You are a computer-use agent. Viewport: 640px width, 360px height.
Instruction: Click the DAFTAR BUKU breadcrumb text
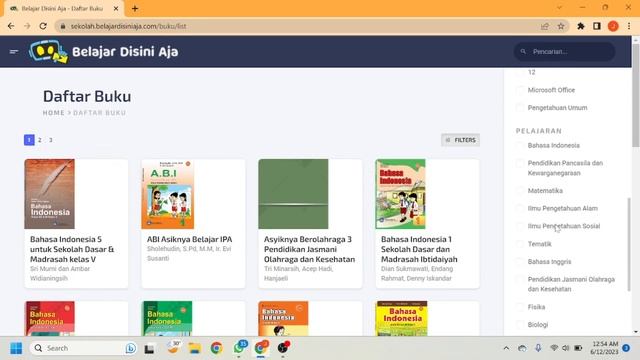100,113
